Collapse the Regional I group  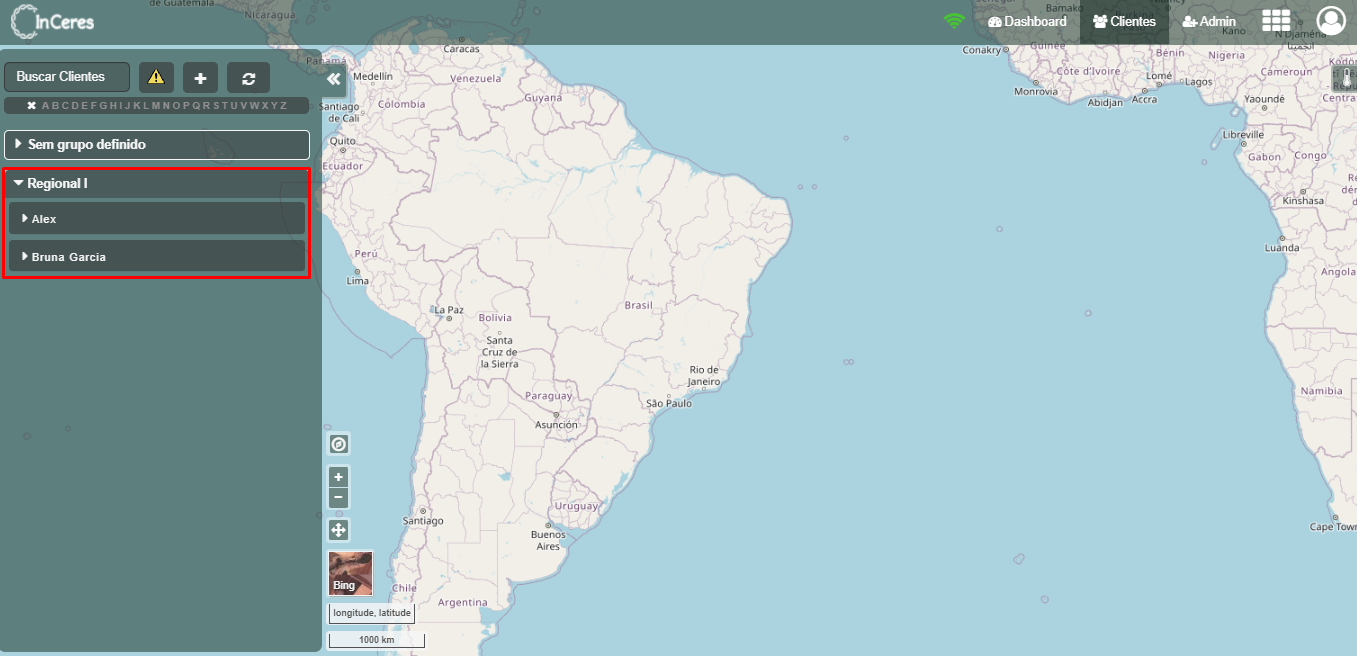click(x=157, y=184)
